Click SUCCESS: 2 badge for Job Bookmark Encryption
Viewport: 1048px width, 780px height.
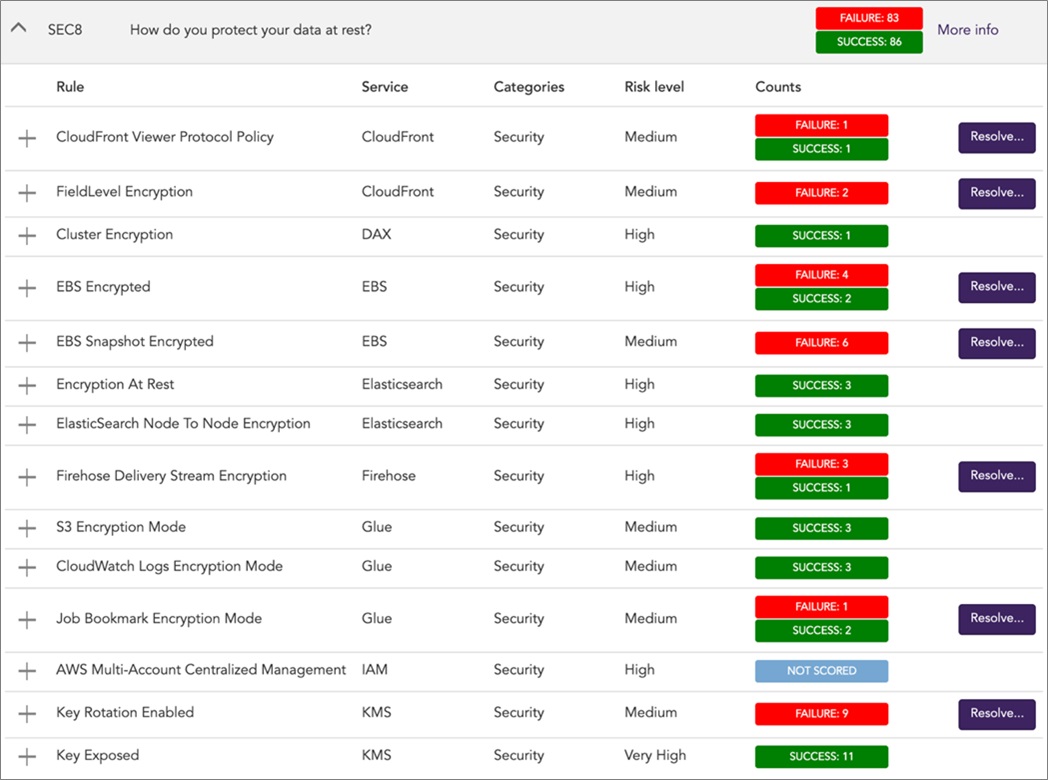click(x=821, y=631)
